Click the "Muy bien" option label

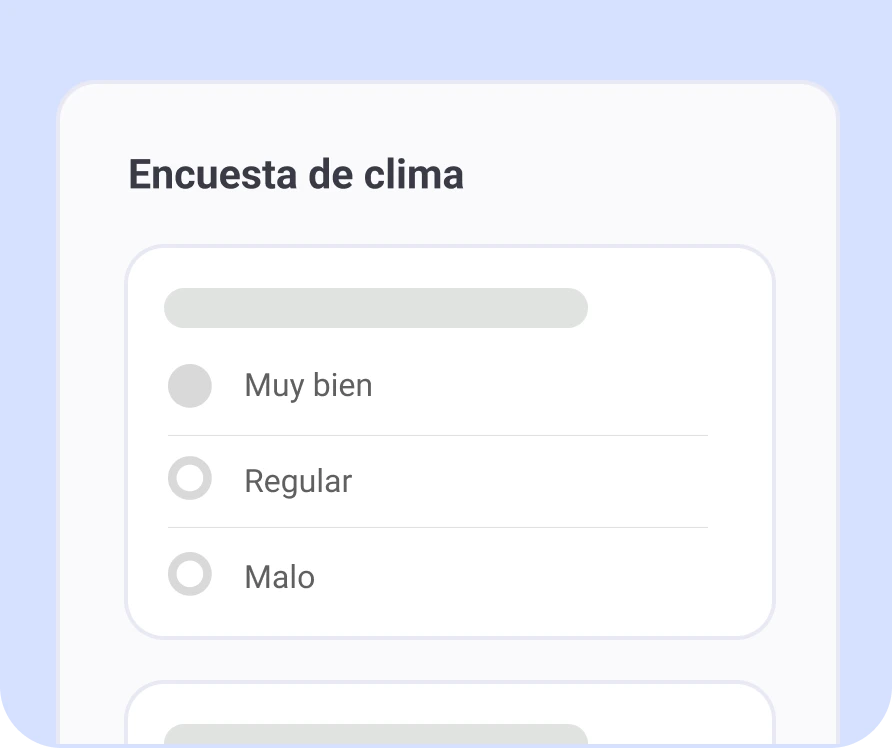[308, 385]
